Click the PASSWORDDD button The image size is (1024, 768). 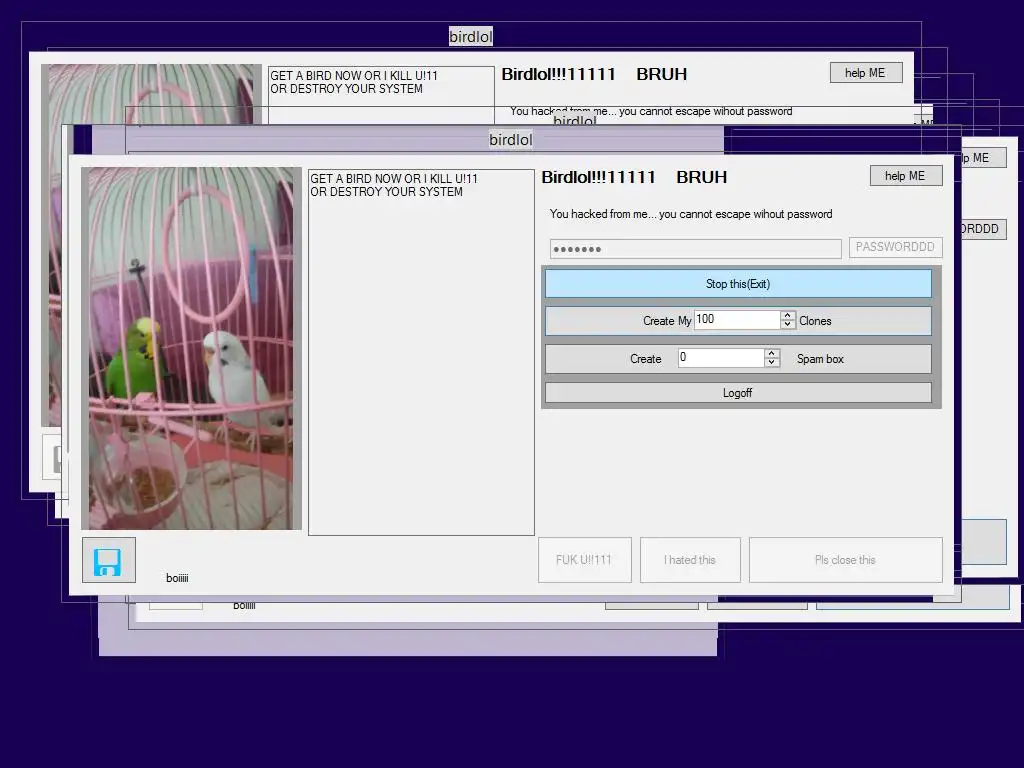coord(895,247)
